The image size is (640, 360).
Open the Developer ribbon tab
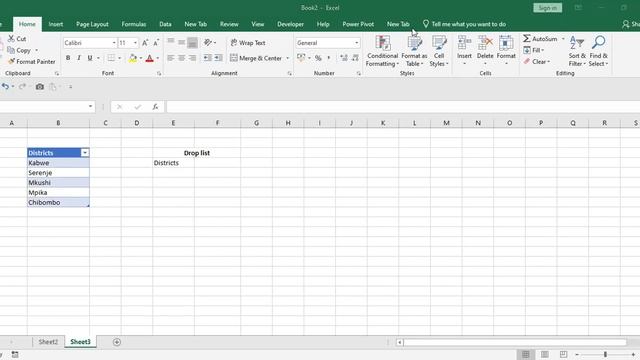[x=290, y=24]
